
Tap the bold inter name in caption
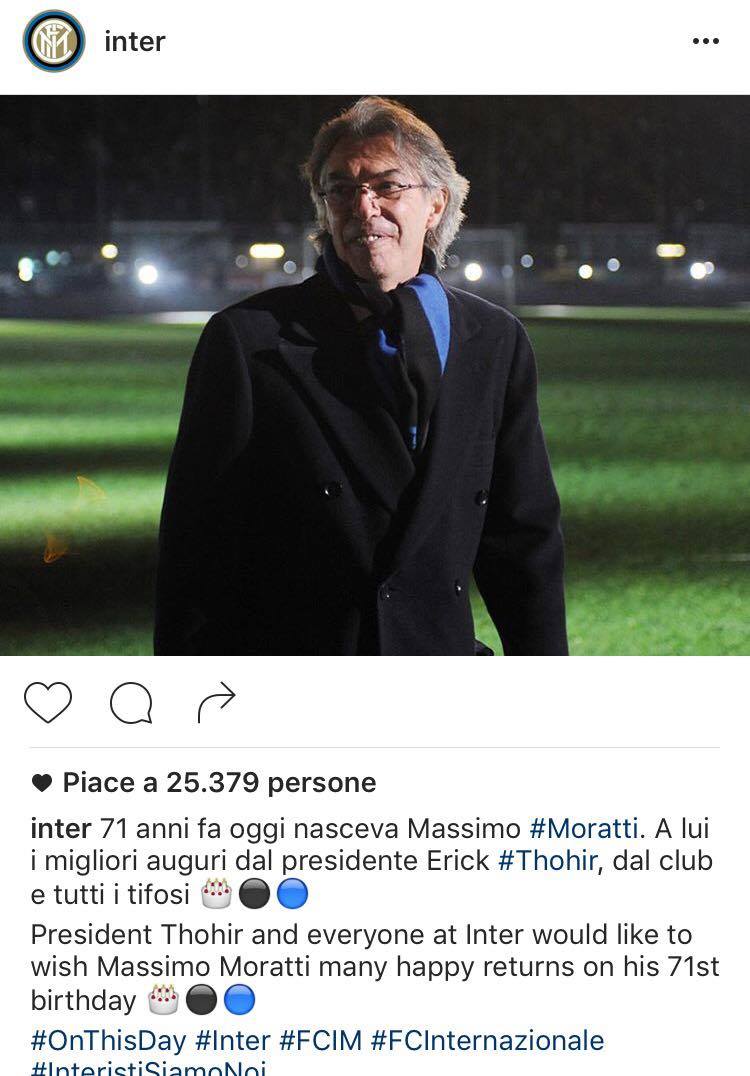click(x=60, y=828)
